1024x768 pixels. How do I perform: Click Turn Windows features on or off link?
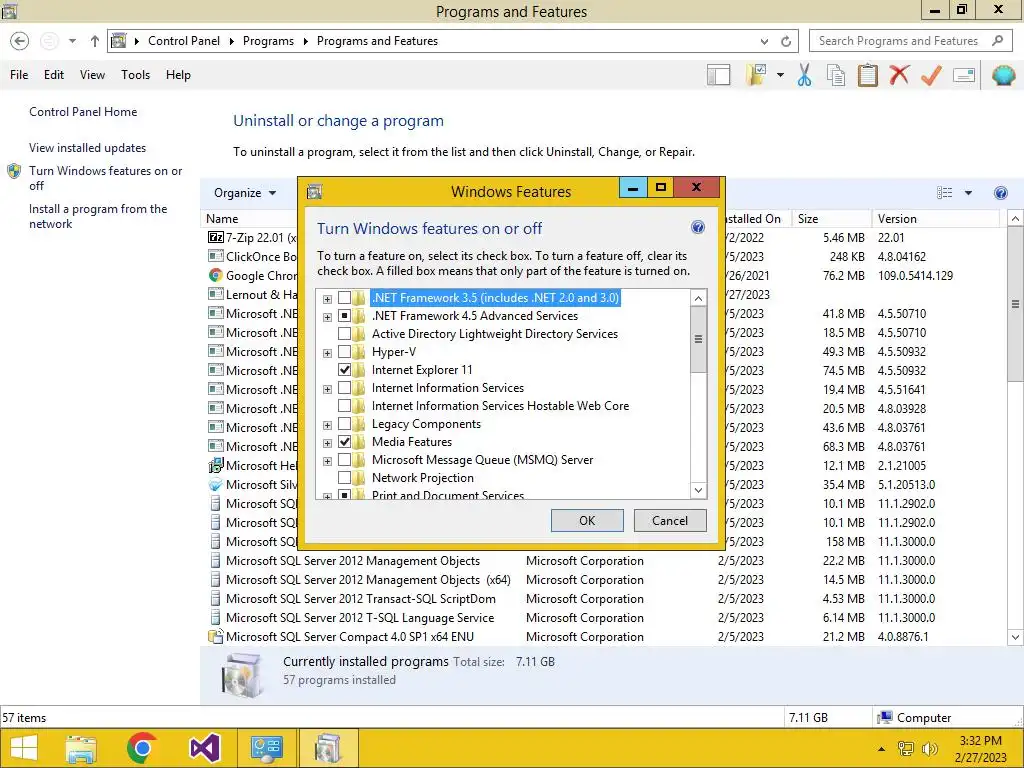tap(105, 178)
